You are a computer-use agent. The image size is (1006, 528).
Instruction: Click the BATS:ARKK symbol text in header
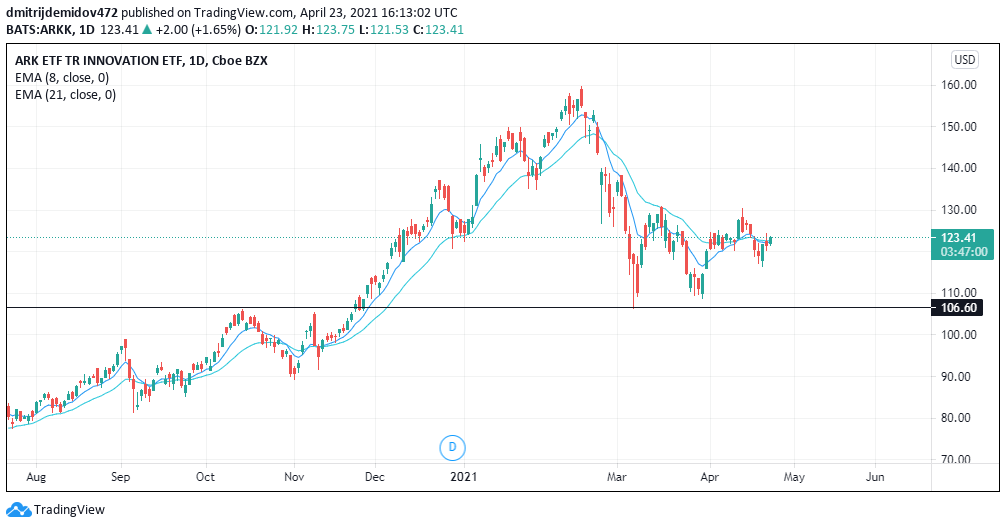pyautogui.click(x=40, y=30)
